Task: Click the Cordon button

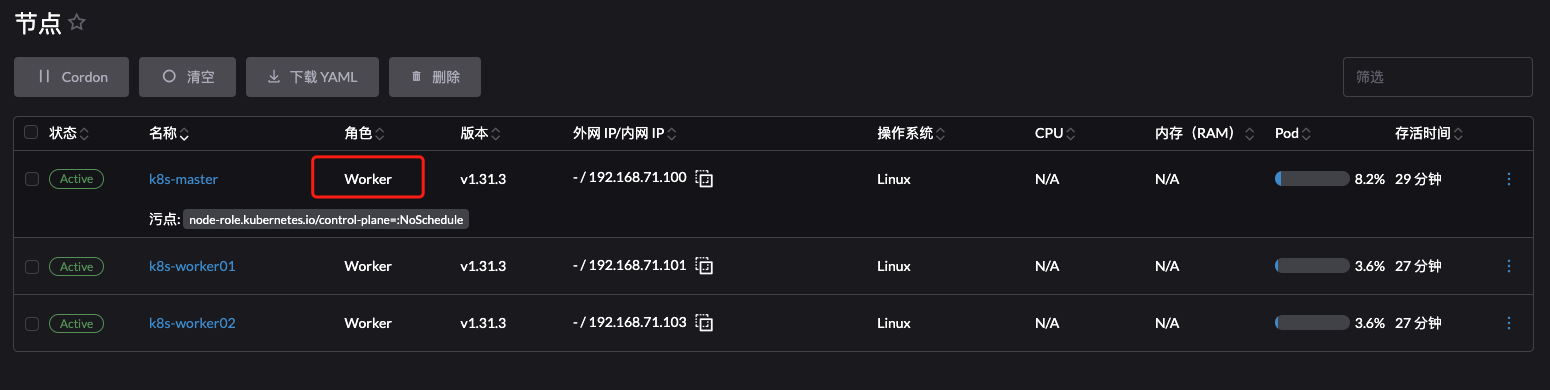Action: (72, 77)
